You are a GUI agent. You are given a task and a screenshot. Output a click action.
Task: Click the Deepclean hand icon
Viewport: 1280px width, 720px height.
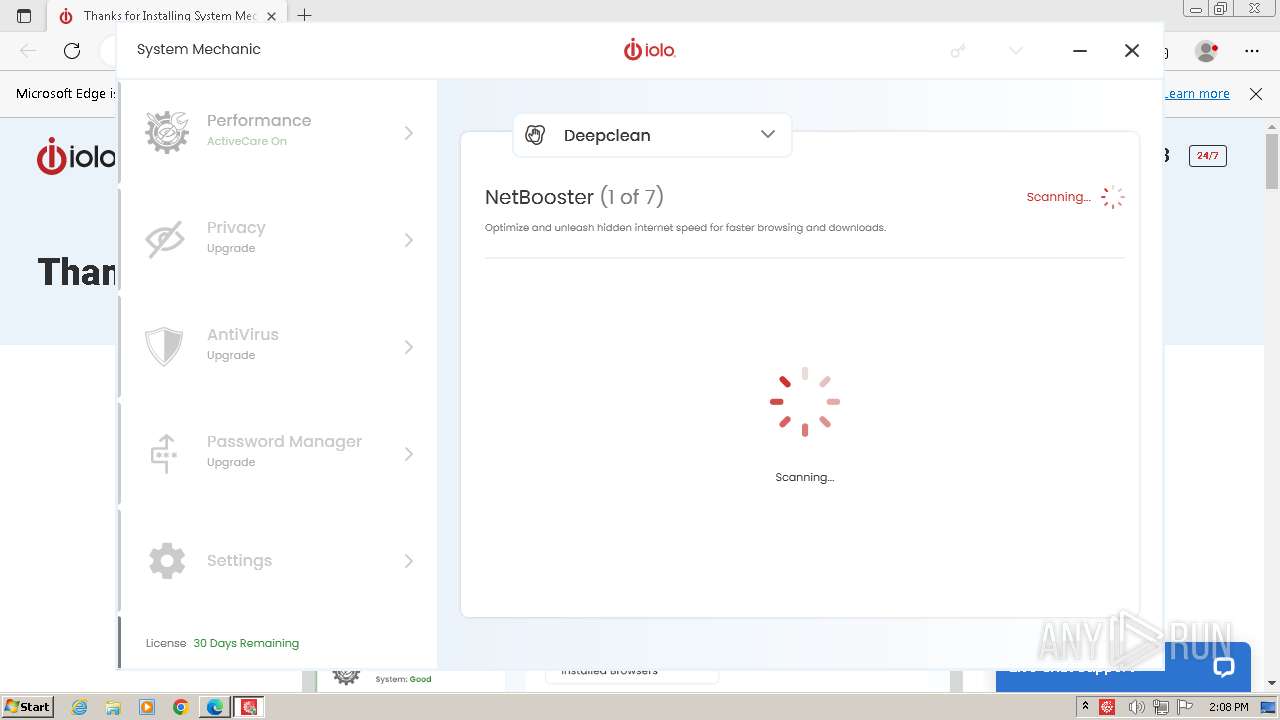(x=535, y=135)
